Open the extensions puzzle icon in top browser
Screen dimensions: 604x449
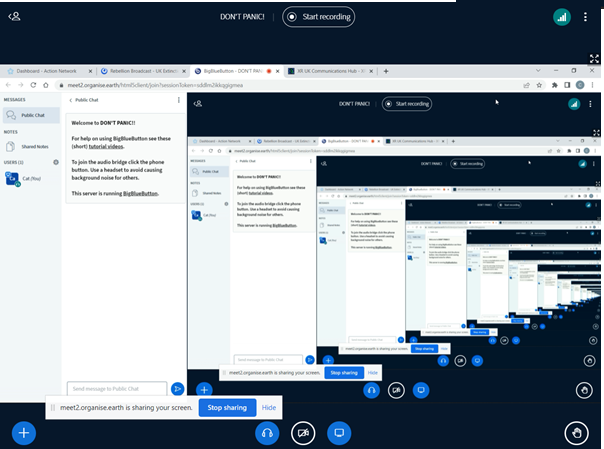click(x=555, y=85)
